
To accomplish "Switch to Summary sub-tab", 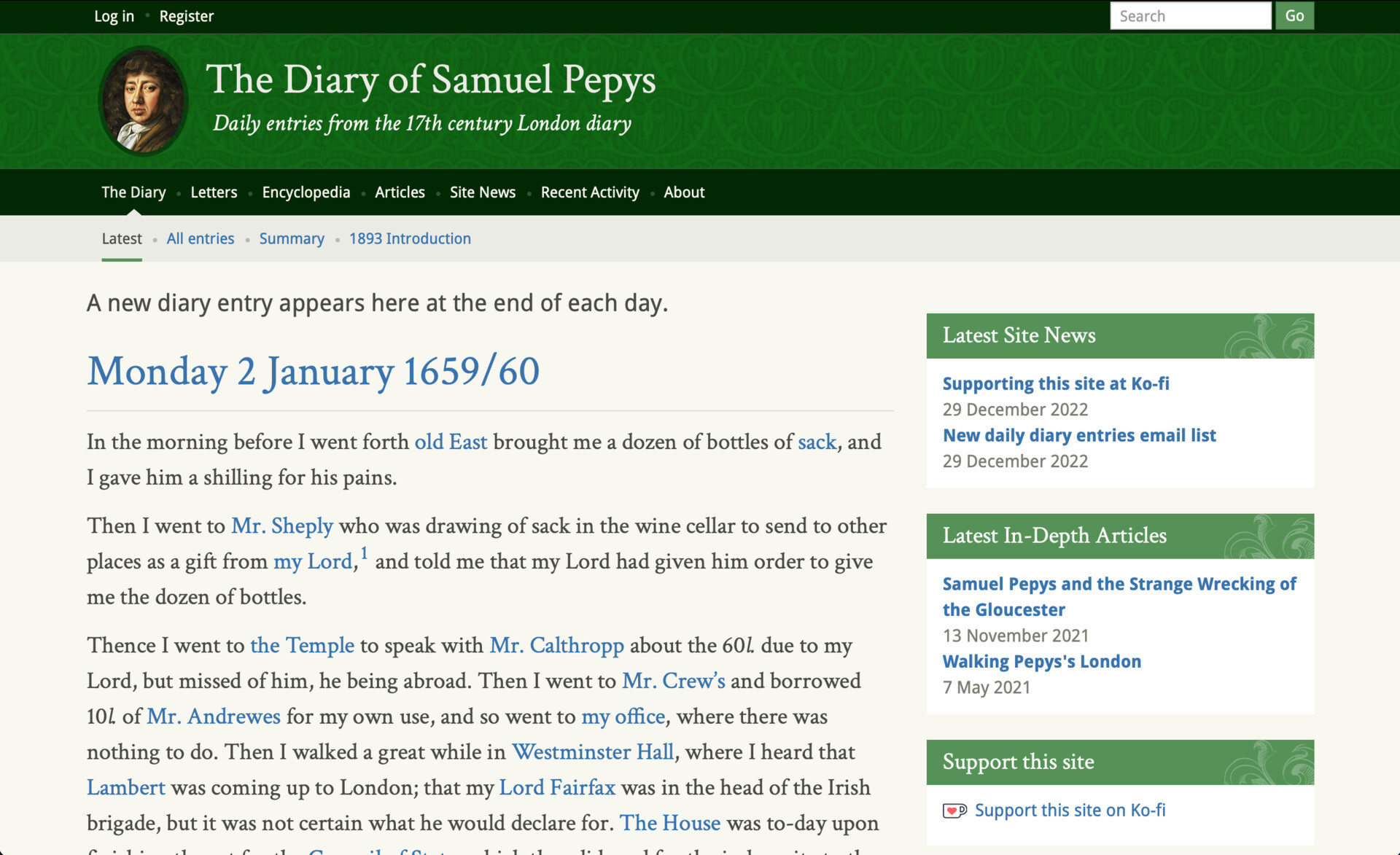I will point(292,238).
